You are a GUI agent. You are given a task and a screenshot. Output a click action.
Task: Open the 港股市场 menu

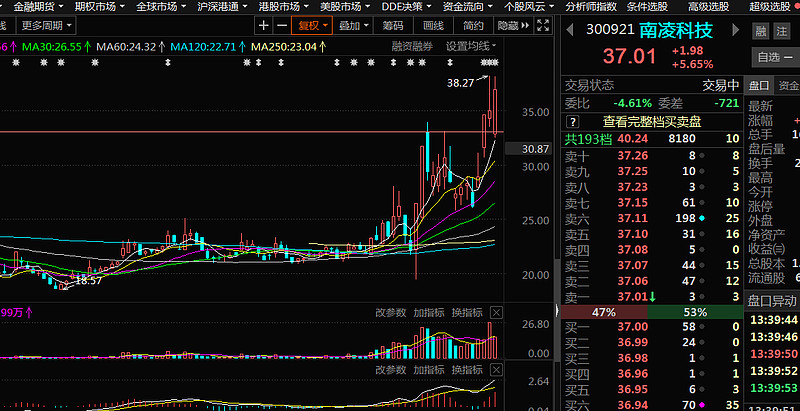click(283, 7)
